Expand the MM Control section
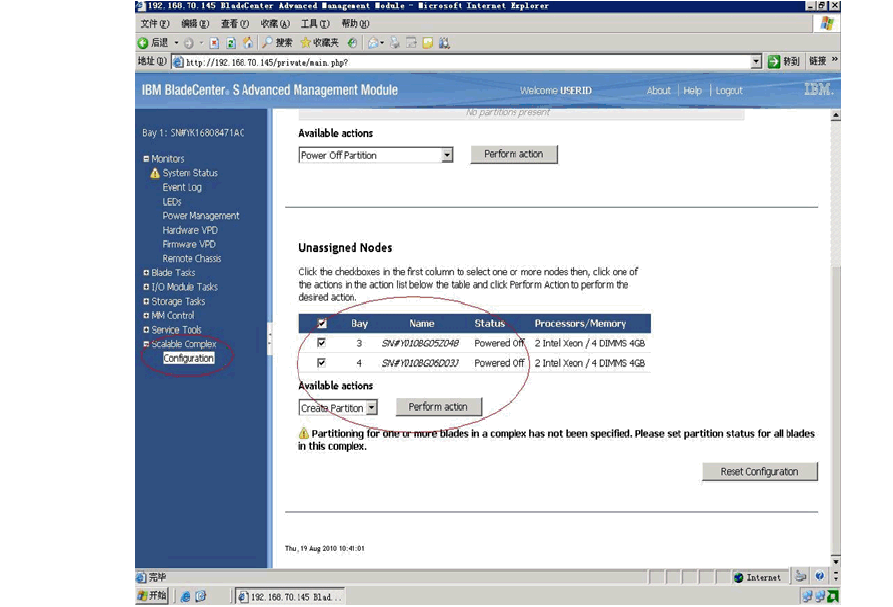 [x=146, y=315]
